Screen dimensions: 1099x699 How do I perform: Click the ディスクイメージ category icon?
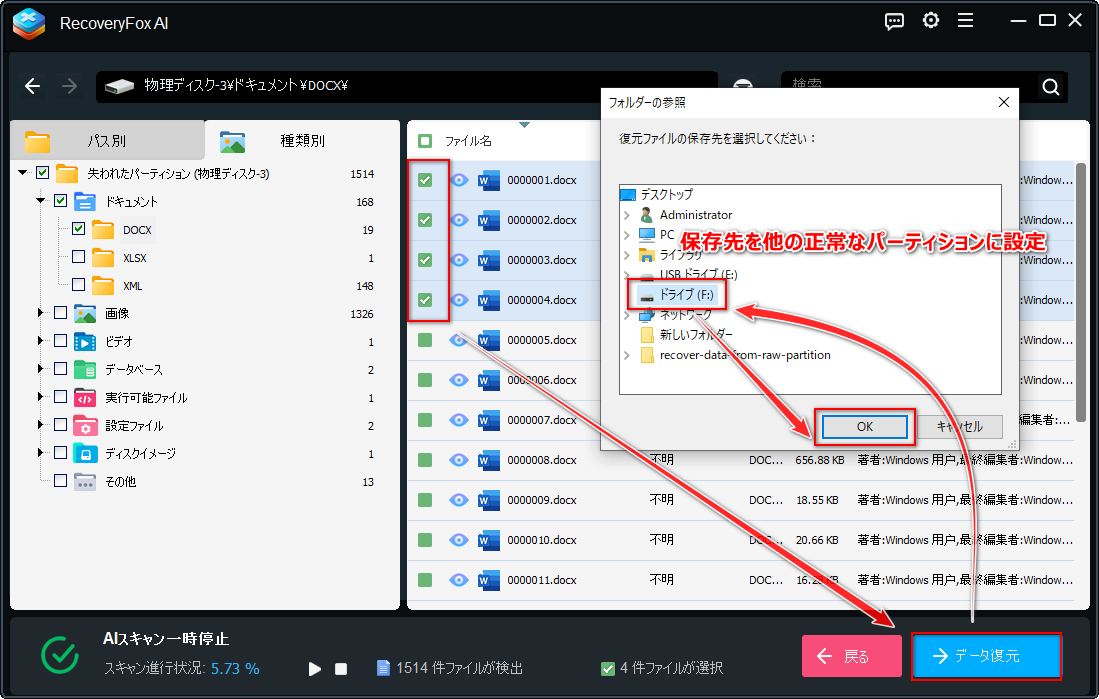pos(85,454)
